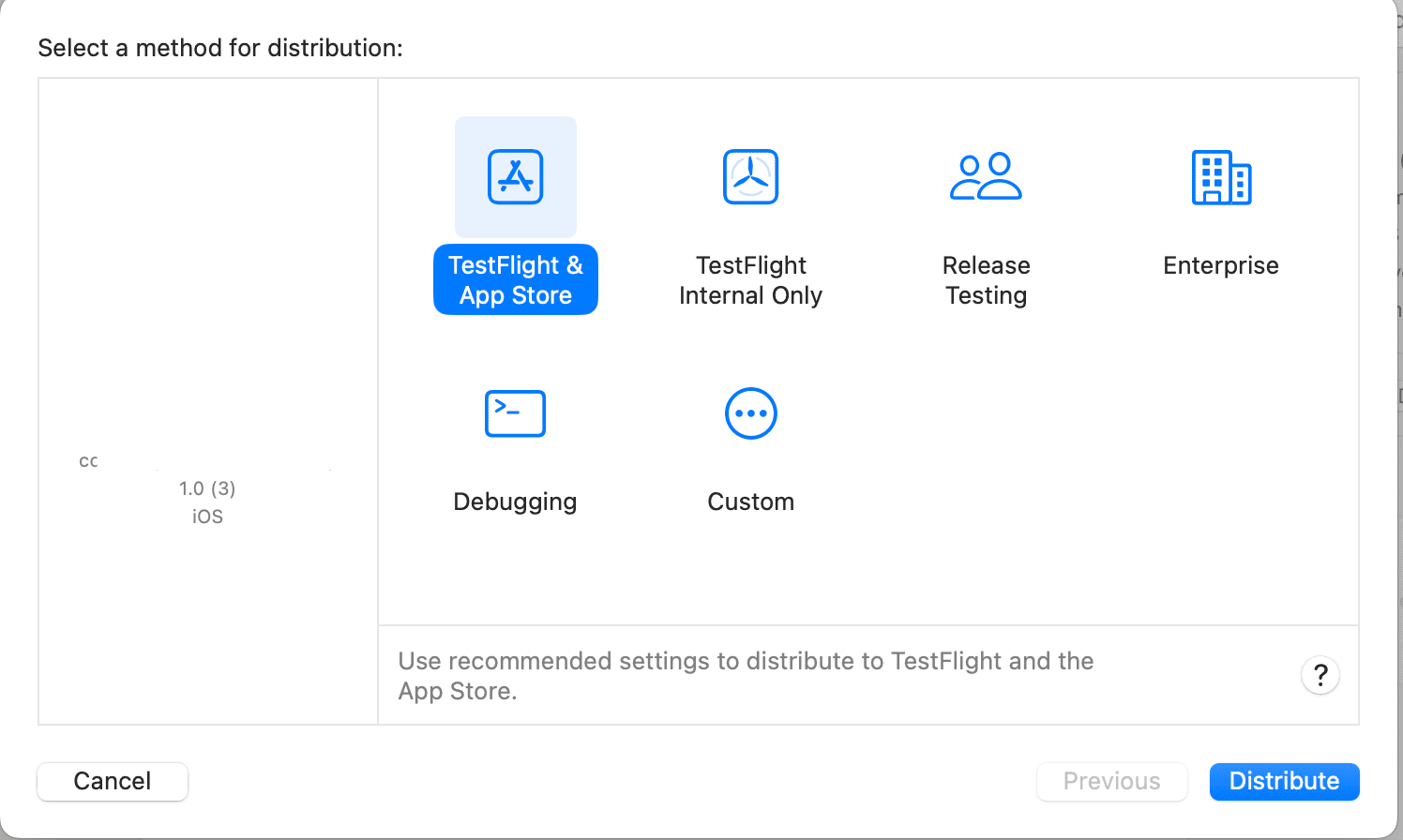Screen dimensions: 1403x840
Task: Select the Enterprise distribution option
Action: pos(1220,216)
